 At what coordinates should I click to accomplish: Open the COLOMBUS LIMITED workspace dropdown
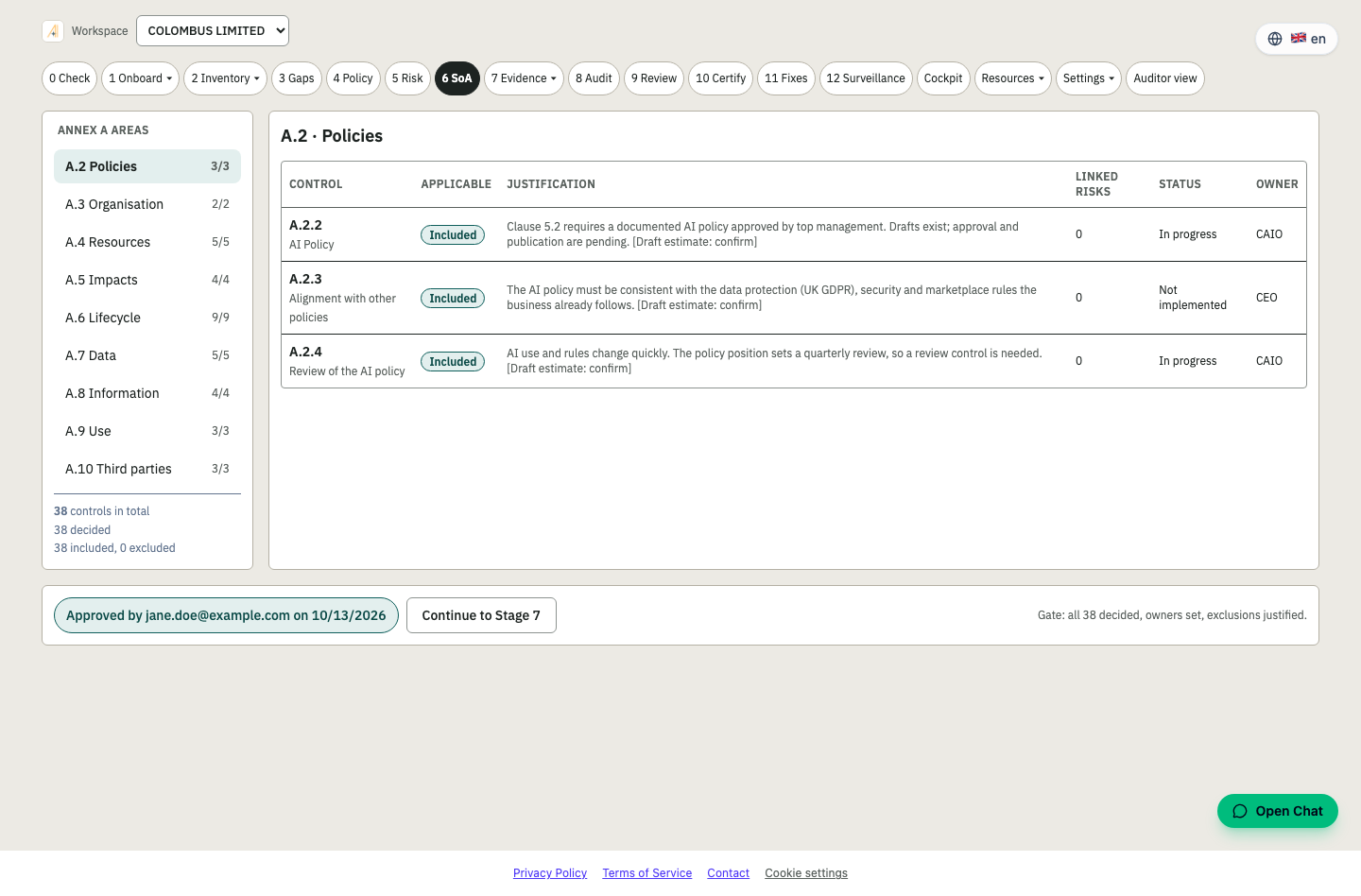pyautogui.click(x=213, y=31)
